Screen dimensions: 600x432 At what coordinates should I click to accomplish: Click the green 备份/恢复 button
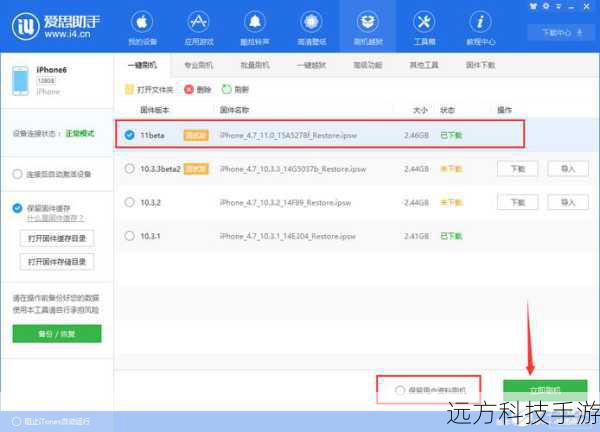[x=57, y=334]
